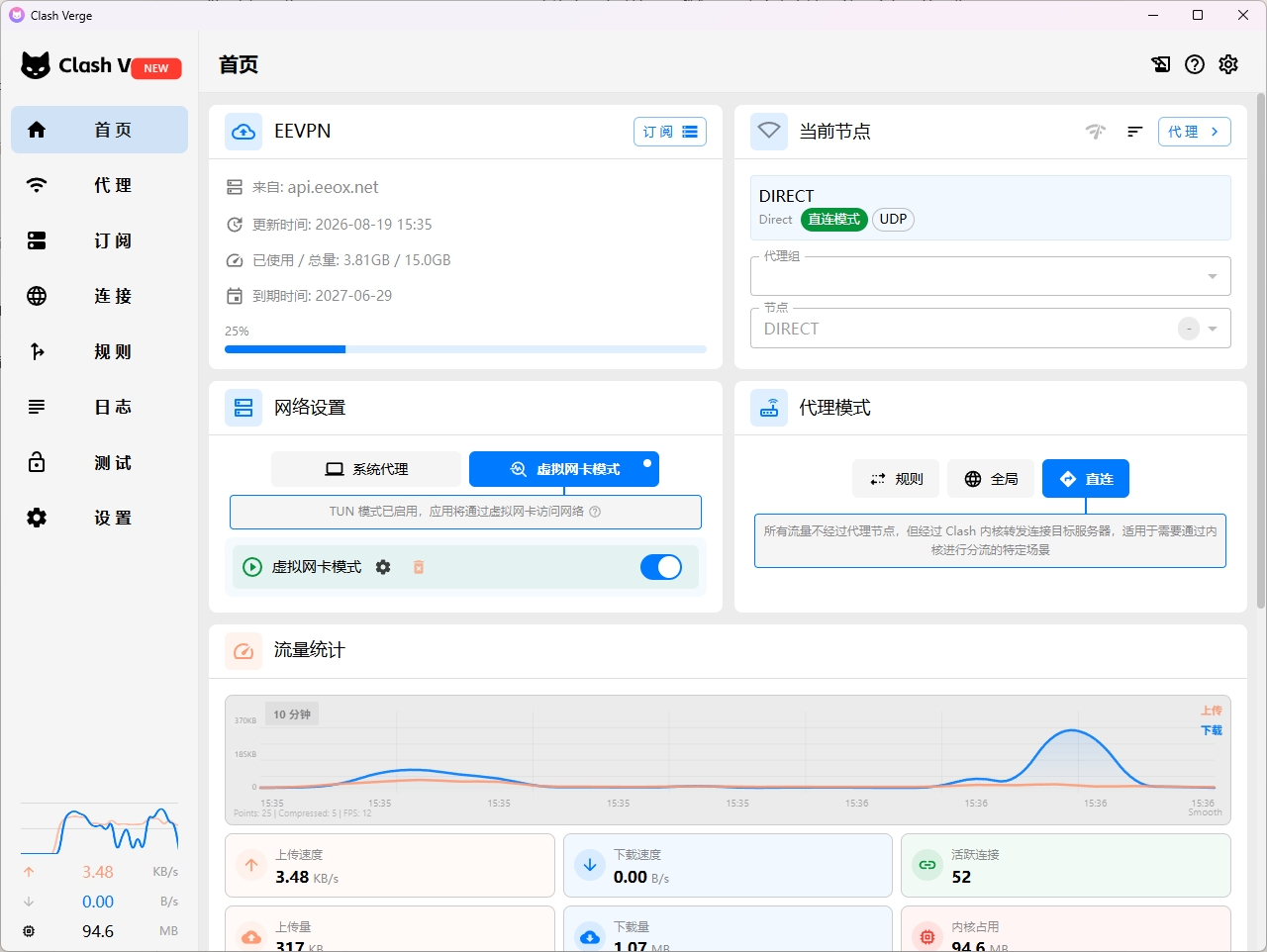Open the settings gear in top header
Screen dimensions: 1267x952
coord(1228,64)
